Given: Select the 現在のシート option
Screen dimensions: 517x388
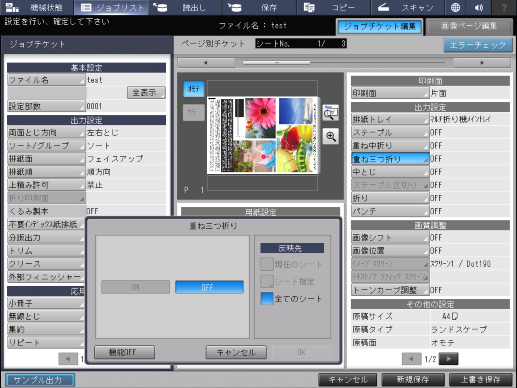Looking at the screenshot, I should click(292, 264).
